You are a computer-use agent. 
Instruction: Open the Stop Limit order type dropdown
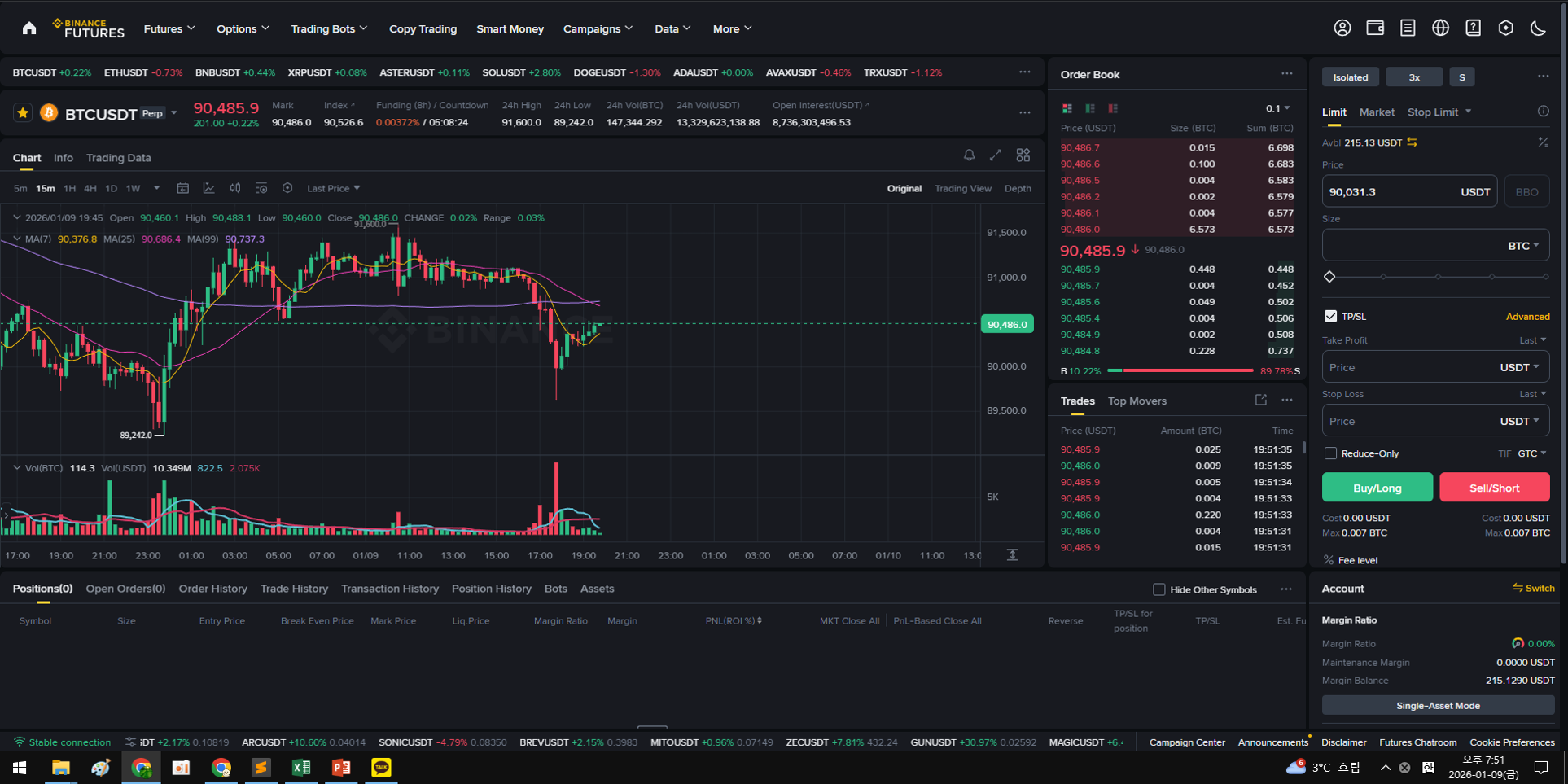click(x=1439, y=112)
